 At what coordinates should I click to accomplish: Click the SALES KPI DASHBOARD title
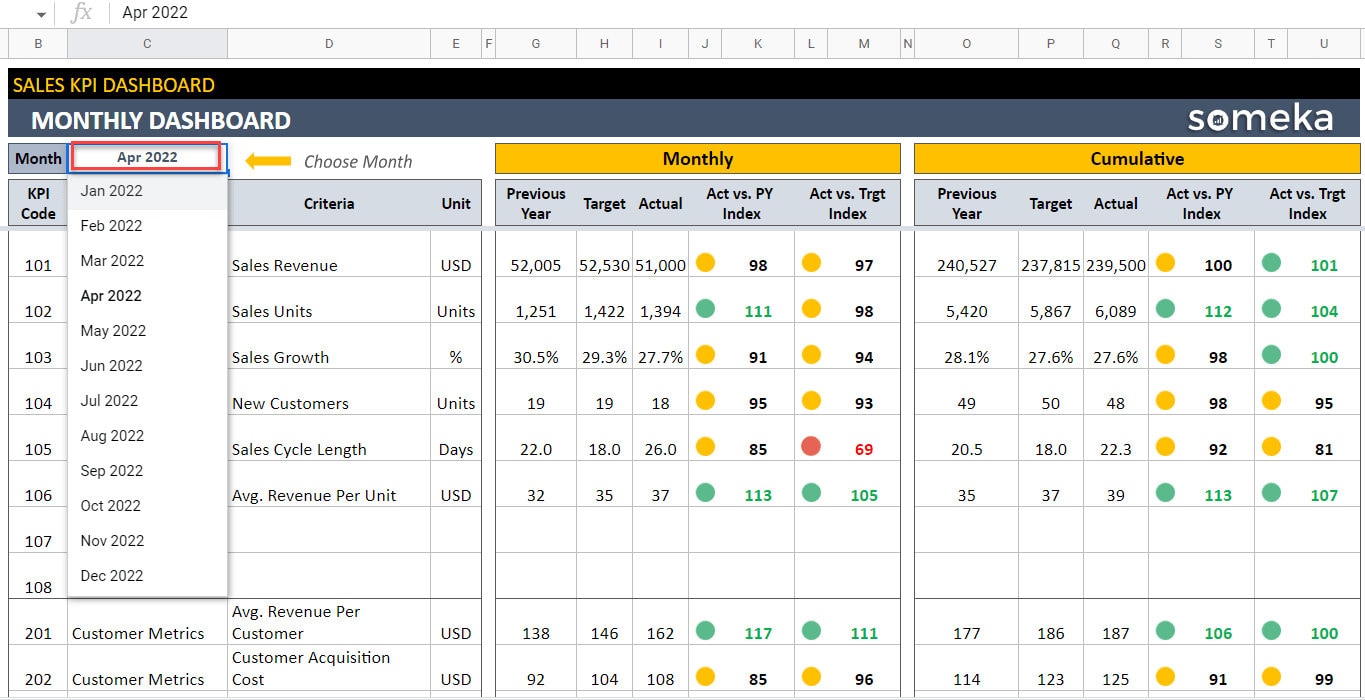click(114, 85)
